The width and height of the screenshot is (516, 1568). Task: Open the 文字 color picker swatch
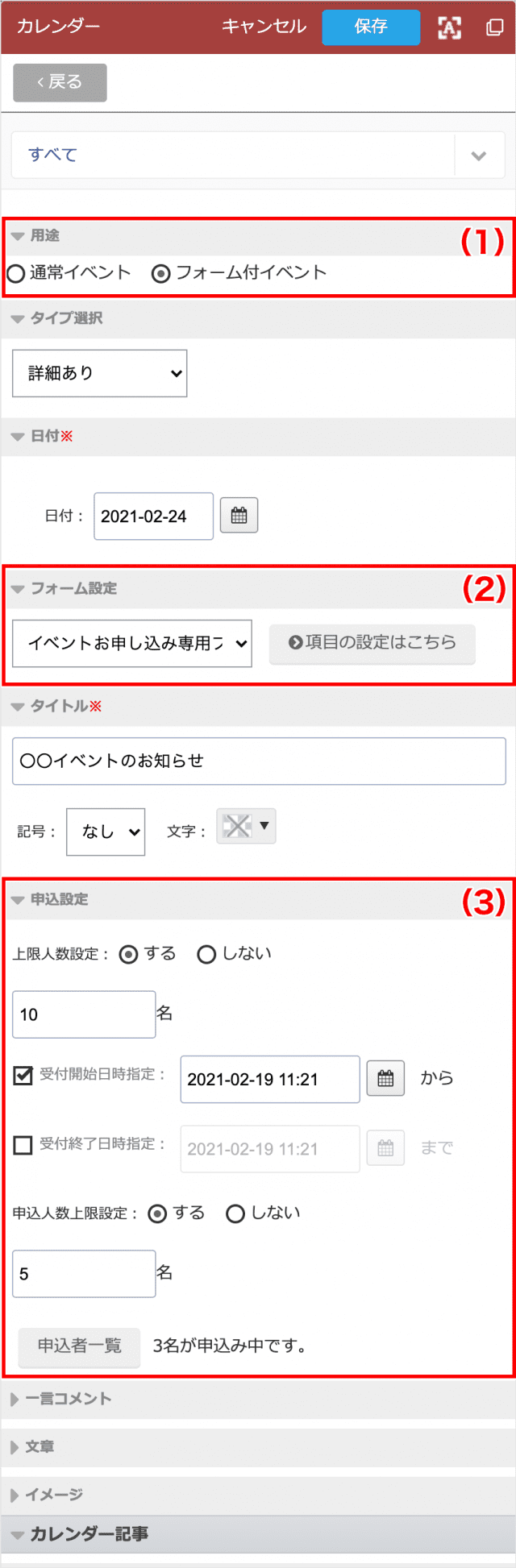coord(246,826)
